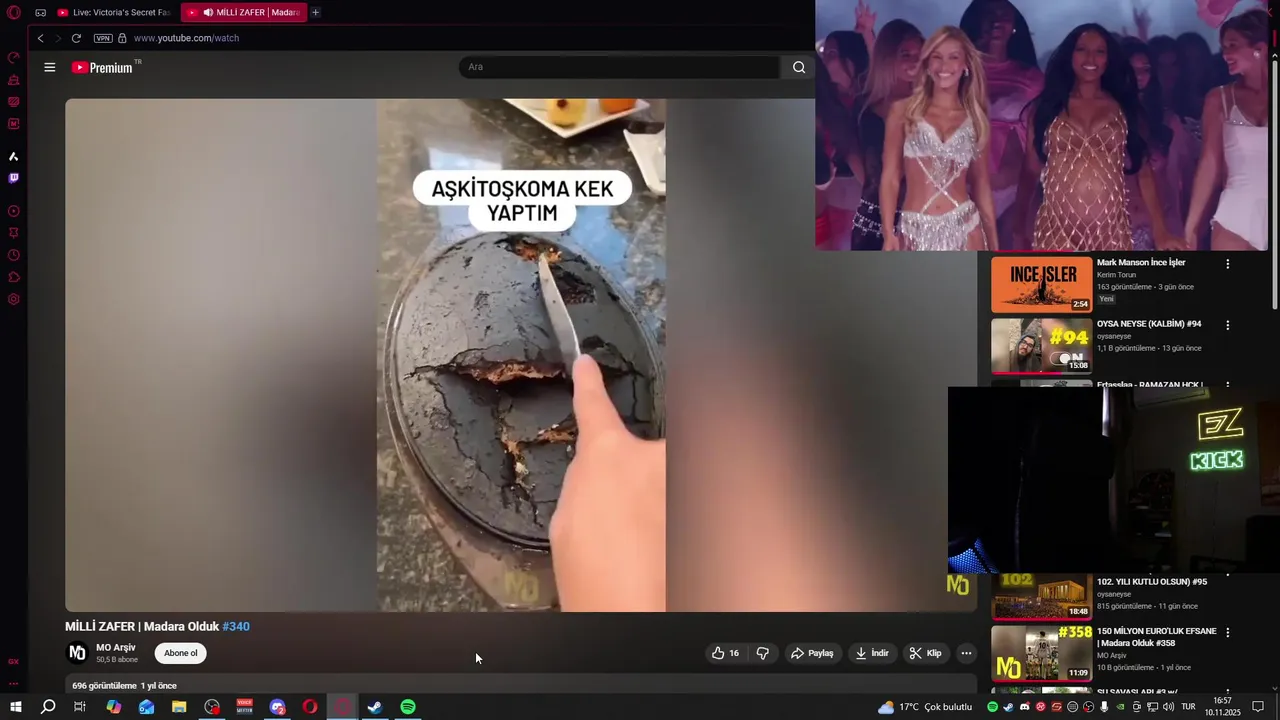This screenshot has width=1280, height=720.
Task: Open the GX Corner gamepad icon
Action: point(40,12)
